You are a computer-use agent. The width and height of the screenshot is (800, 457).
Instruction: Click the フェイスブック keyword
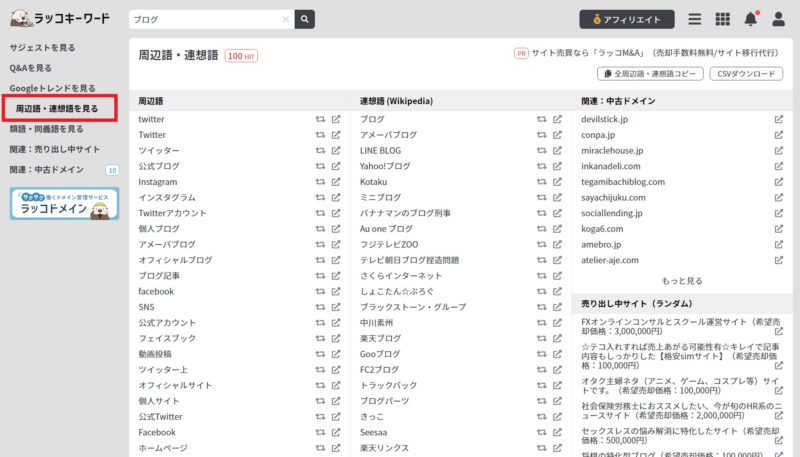point(167,339)
